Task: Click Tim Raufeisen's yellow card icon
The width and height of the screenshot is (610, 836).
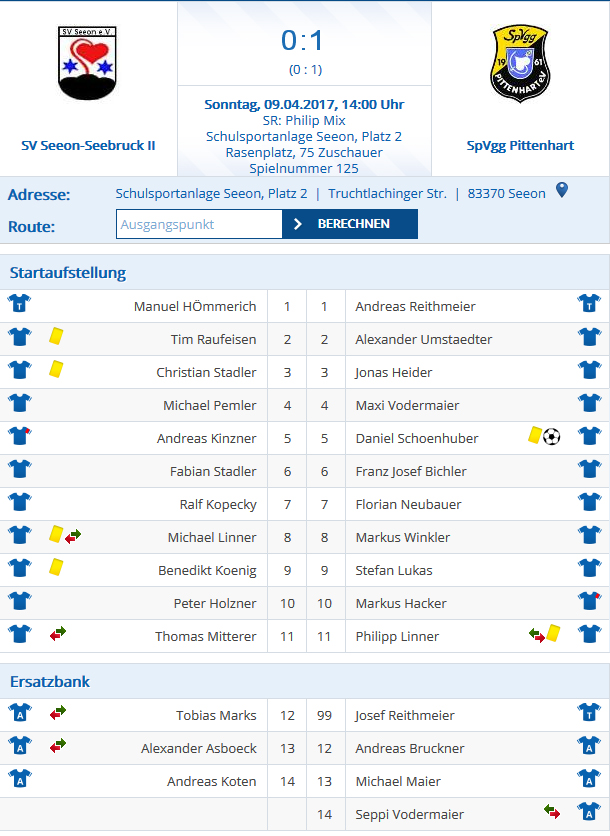Action: [x=56, y=336]
